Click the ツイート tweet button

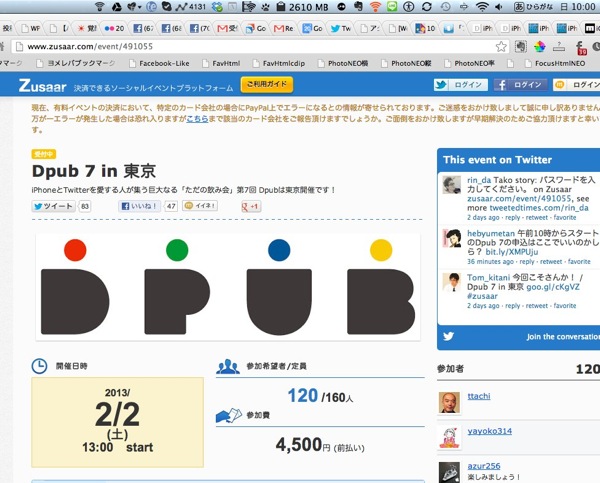(53, 206)
